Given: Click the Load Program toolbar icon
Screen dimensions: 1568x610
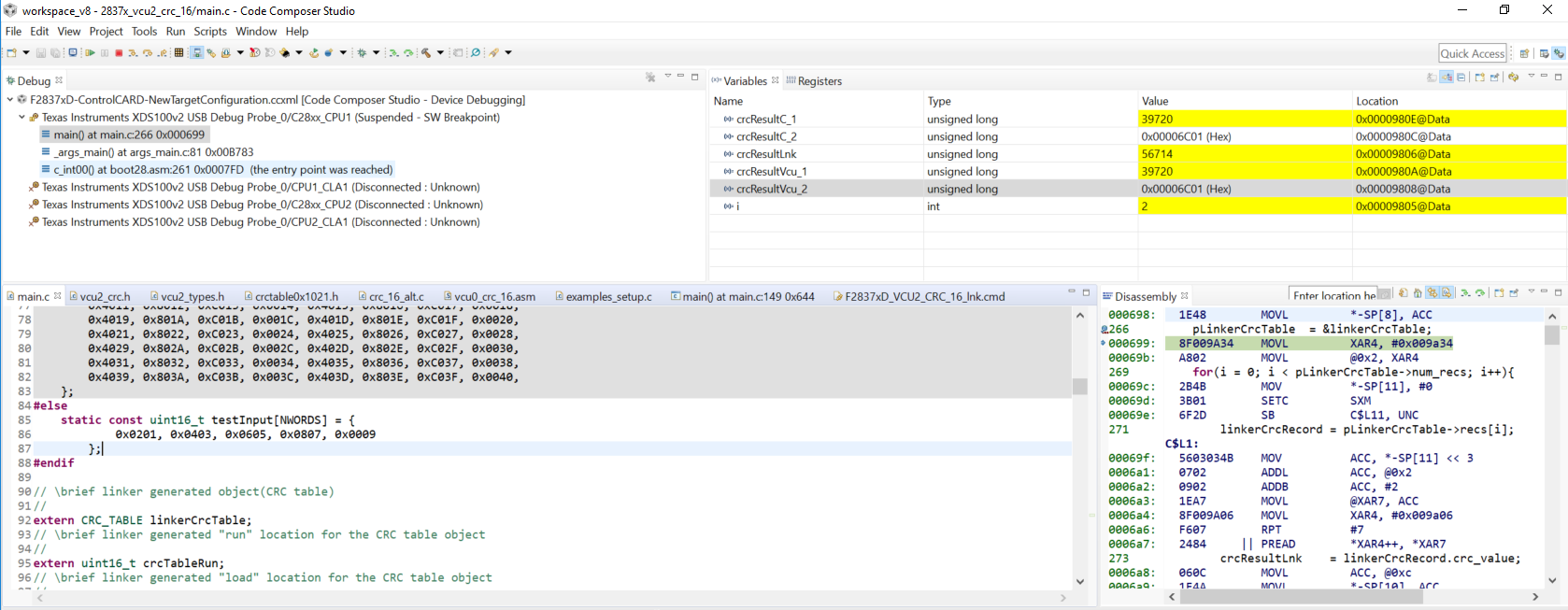Looking at the screenshot, I should coord(225,52).
